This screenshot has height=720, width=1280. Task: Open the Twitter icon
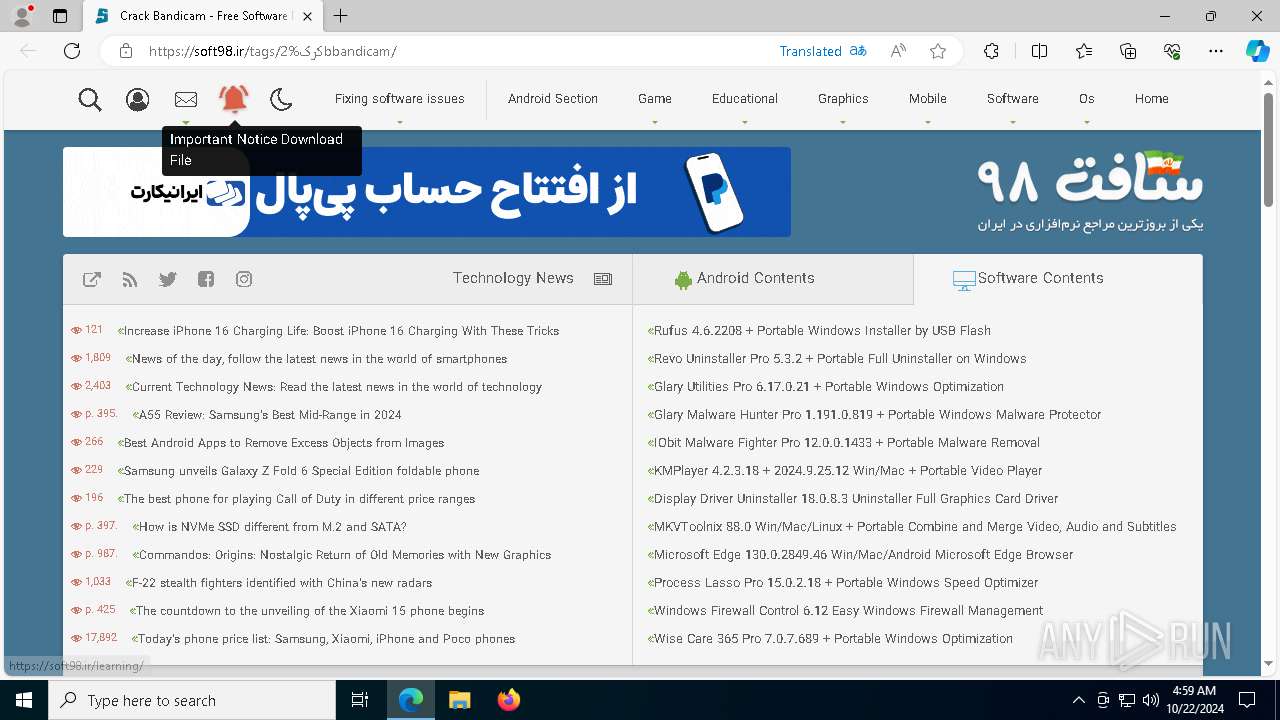pyautogui.click(x=168, y=280)
